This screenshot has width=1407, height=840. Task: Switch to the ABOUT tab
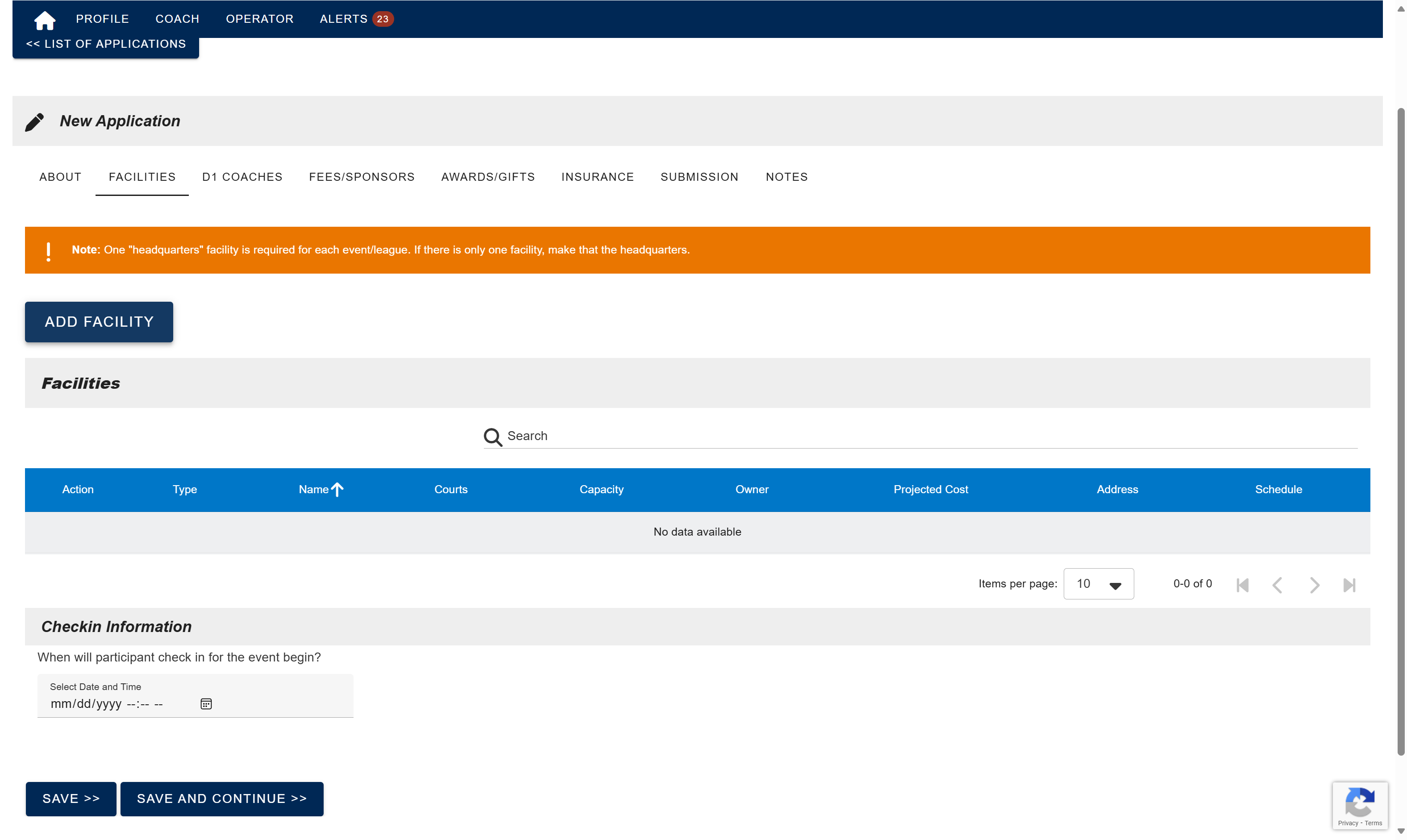coord(60,177)
